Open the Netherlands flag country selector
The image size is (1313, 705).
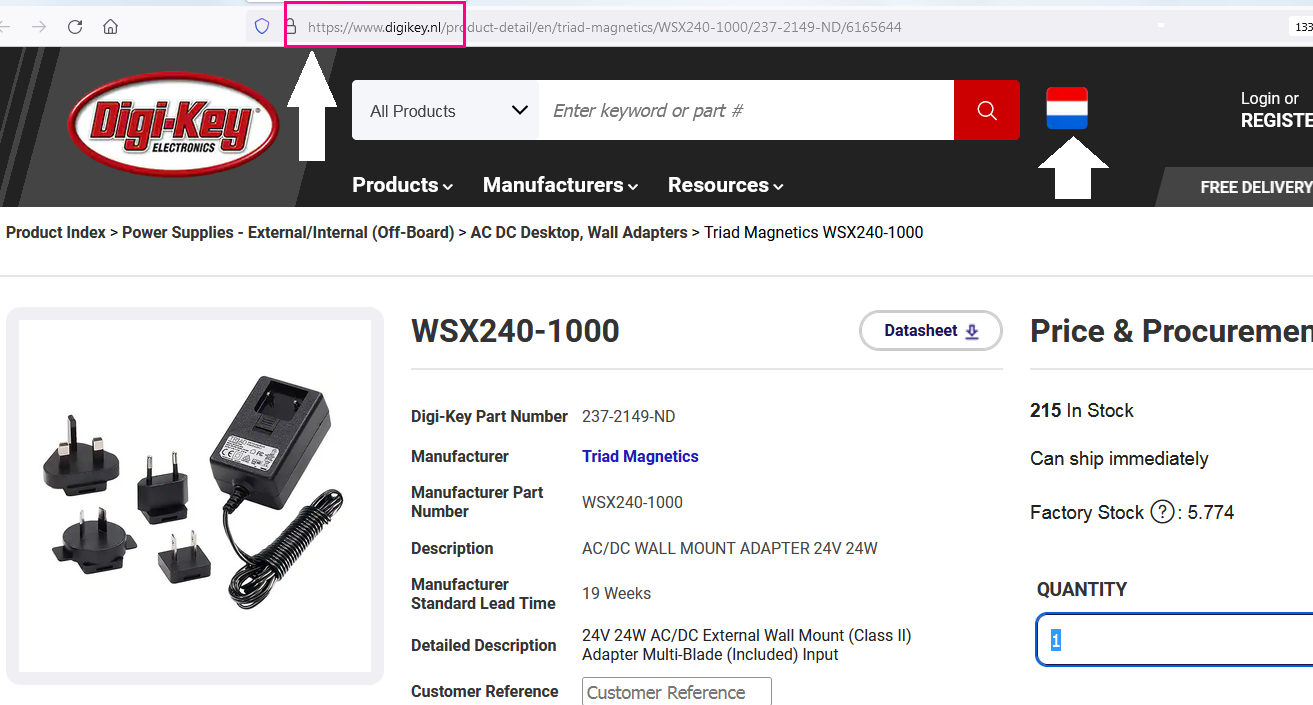coord(1067,108)
